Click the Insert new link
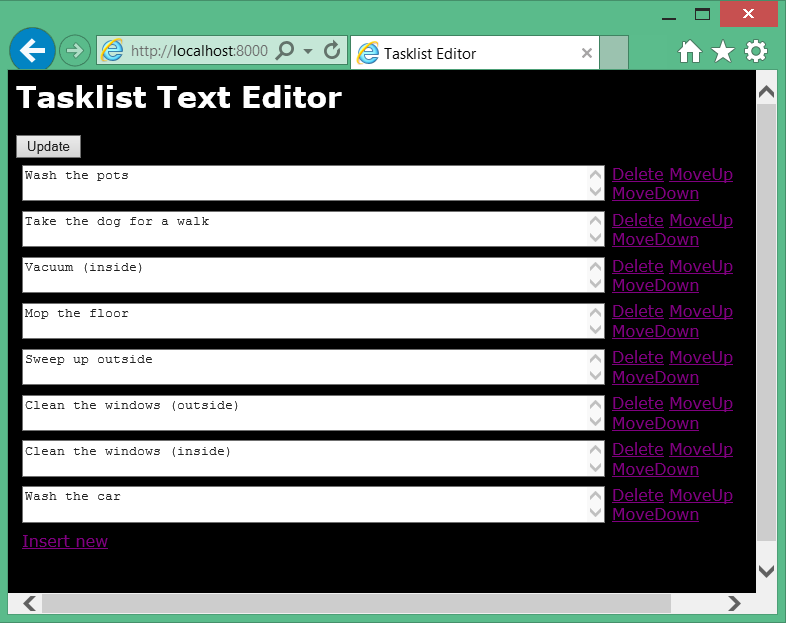Screen dimensions: 786x623 tap(65, 541)
